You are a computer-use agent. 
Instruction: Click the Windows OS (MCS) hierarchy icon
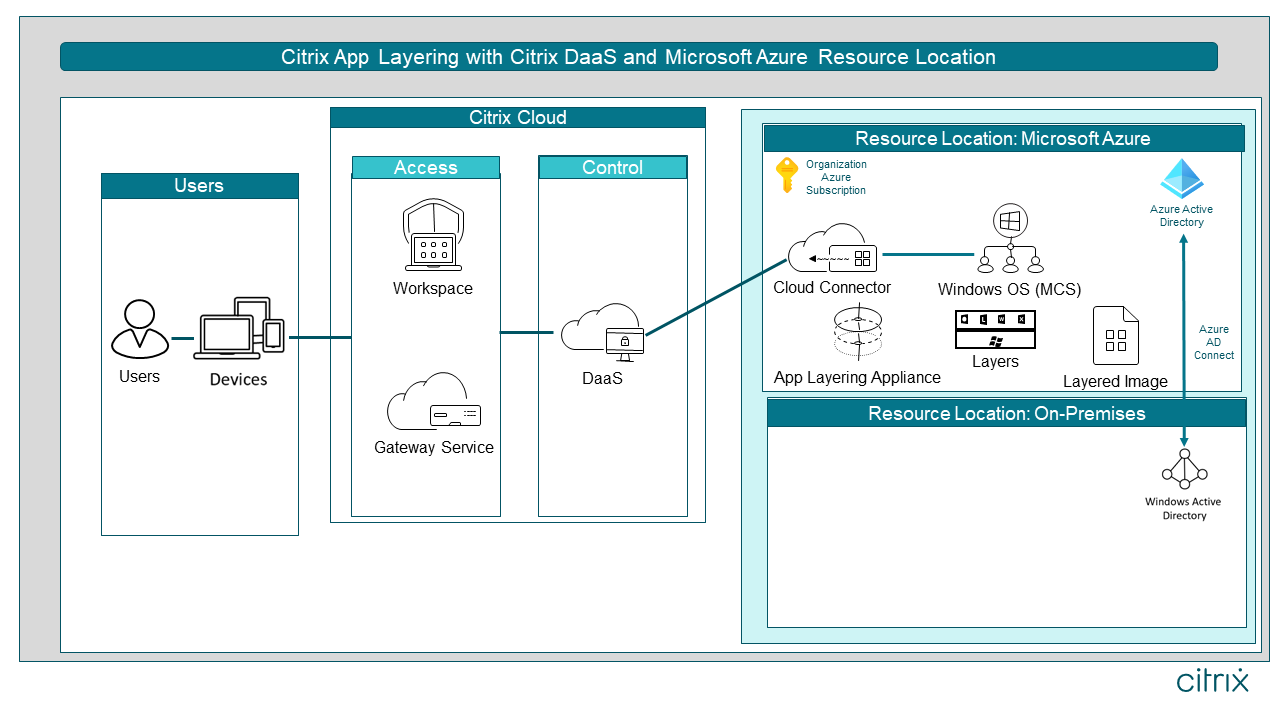coord(1010,239)
